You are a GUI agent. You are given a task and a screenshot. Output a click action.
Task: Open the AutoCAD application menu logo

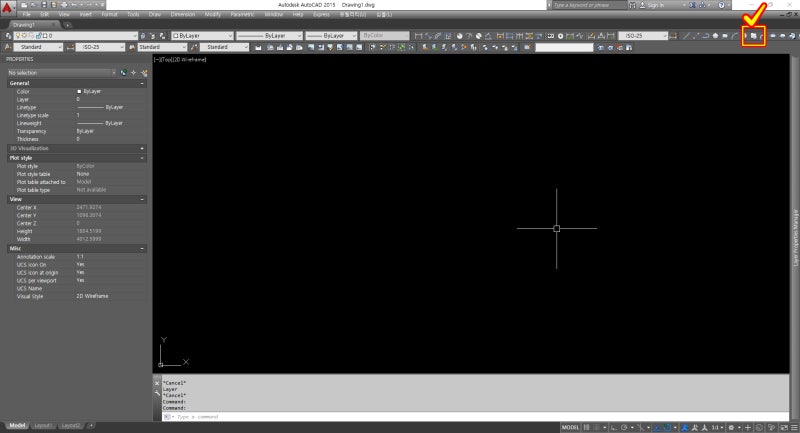pos(7,7)
